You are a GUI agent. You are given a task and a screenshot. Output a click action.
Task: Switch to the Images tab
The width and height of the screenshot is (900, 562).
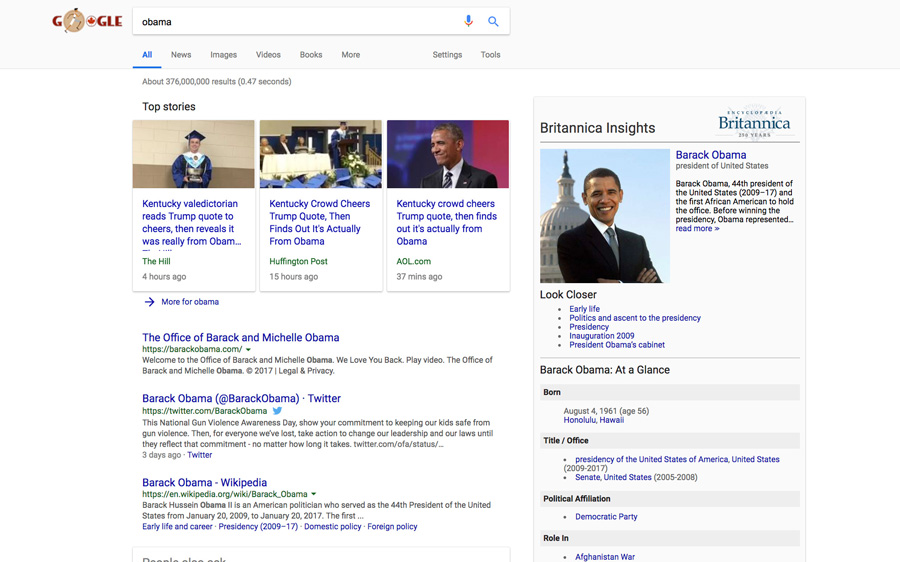(223, 55)
